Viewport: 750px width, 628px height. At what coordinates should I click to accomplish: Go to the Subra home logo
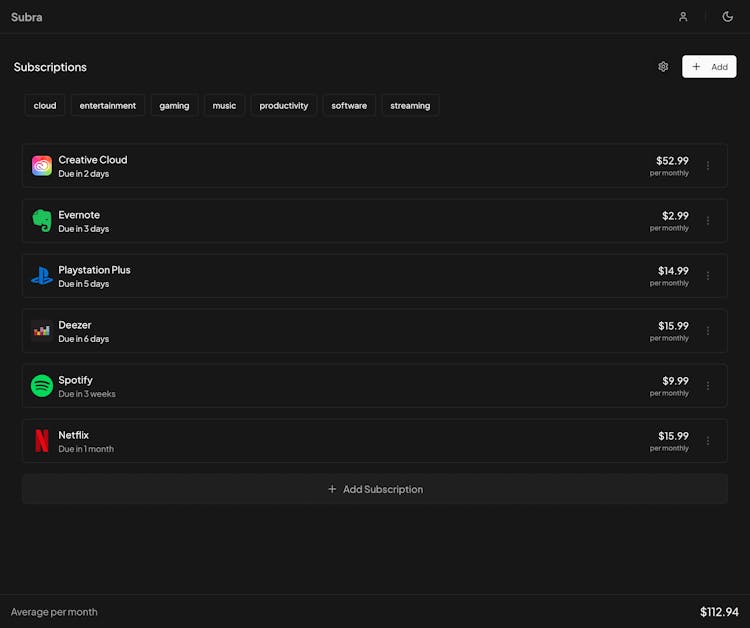(27, 17)
